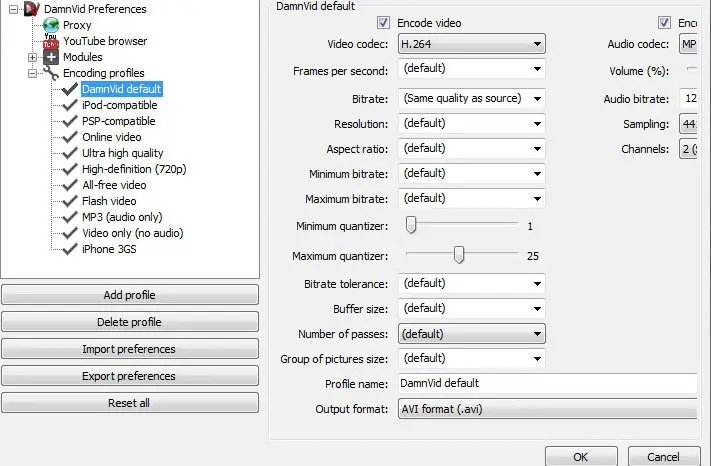Click the checkmark icon beside iPhone 3GS
The image size is (711, 466).
pos(70,249)
